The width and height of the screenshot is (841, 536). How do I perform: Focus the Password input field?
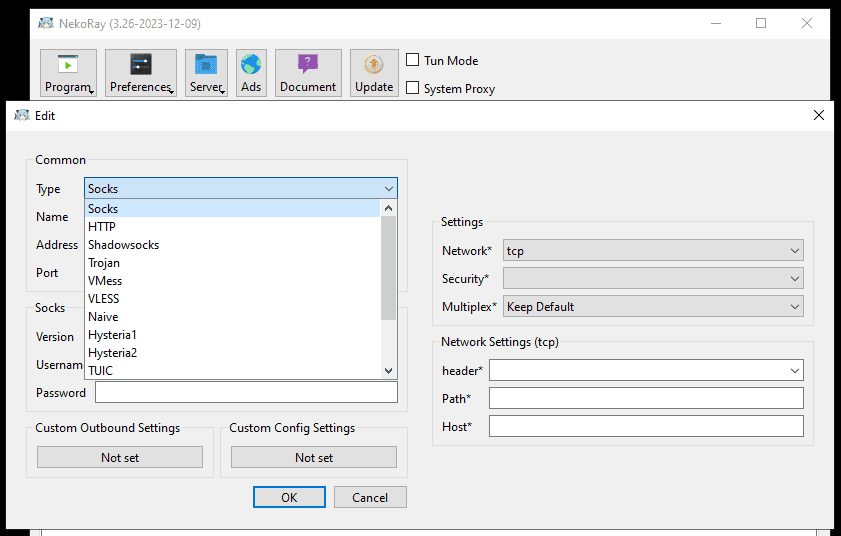[246, 392]
